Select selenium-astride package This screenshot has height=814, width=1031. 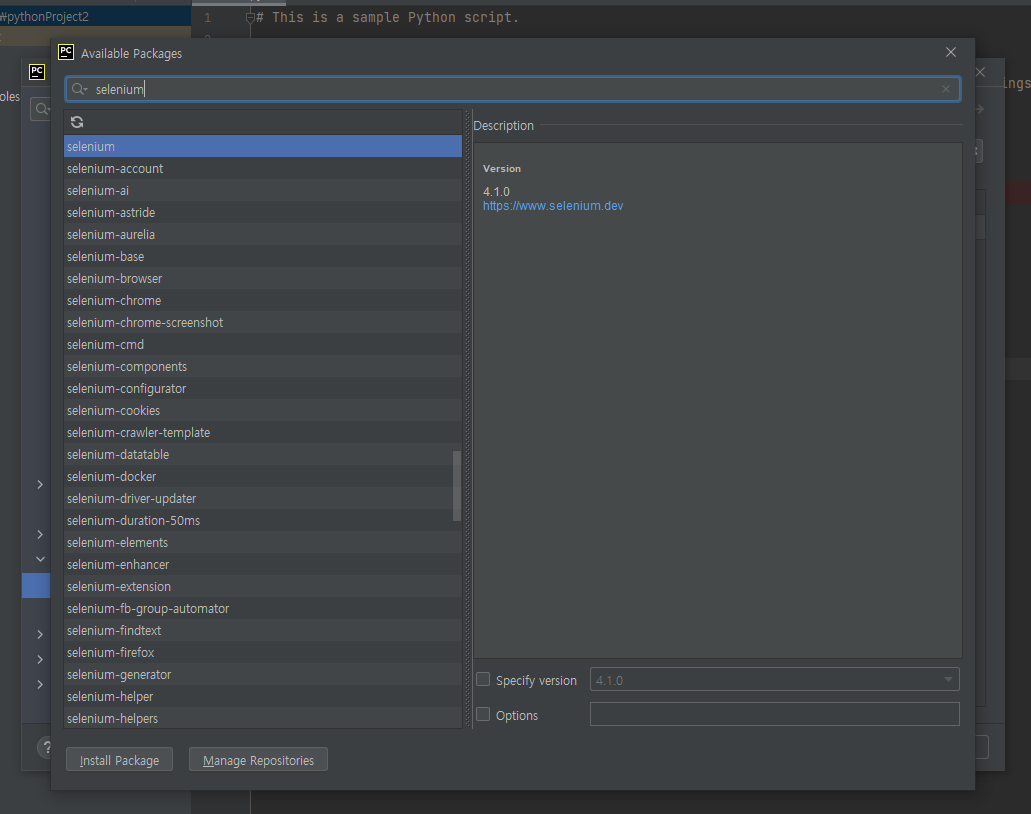point(263,212)
